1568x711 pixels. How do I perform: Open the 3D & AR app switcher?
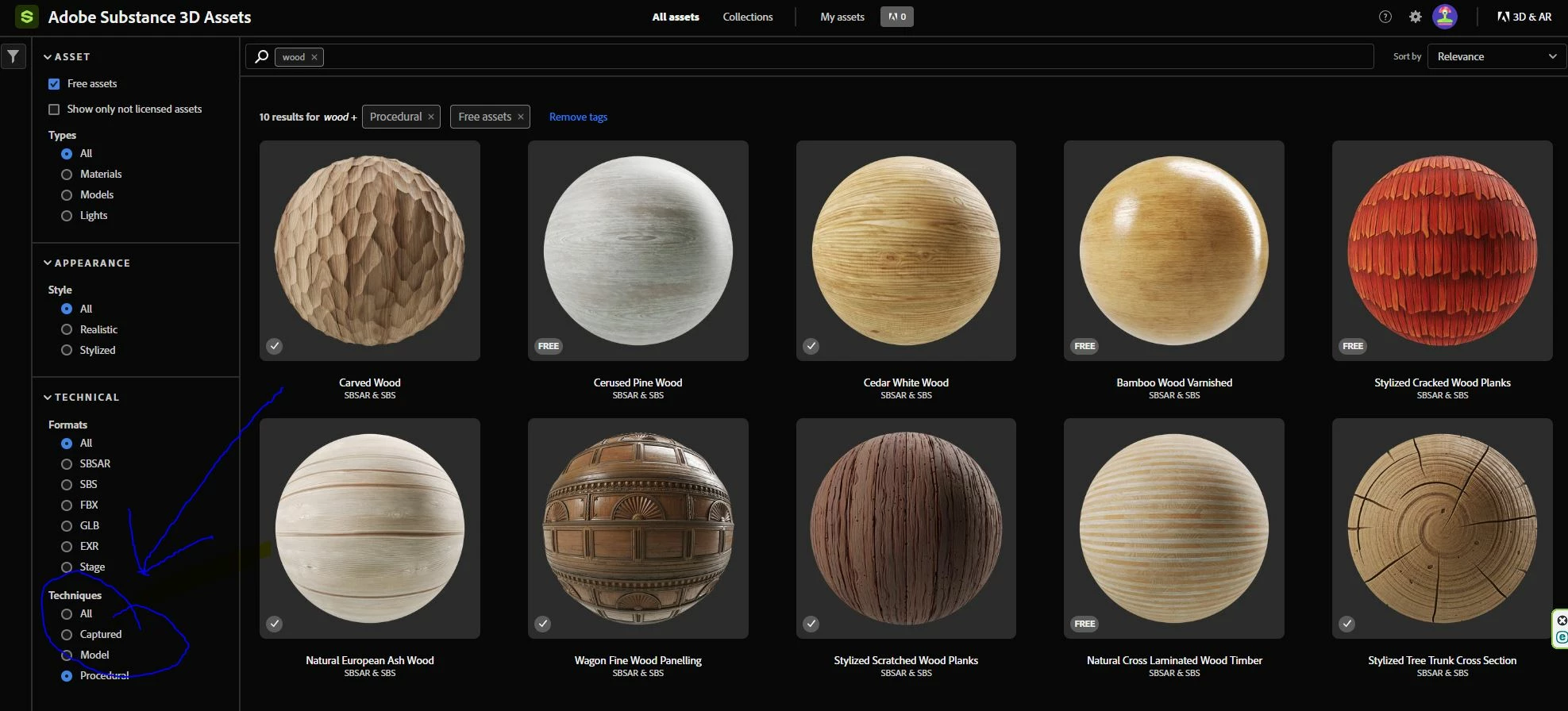coord(1524,17)
